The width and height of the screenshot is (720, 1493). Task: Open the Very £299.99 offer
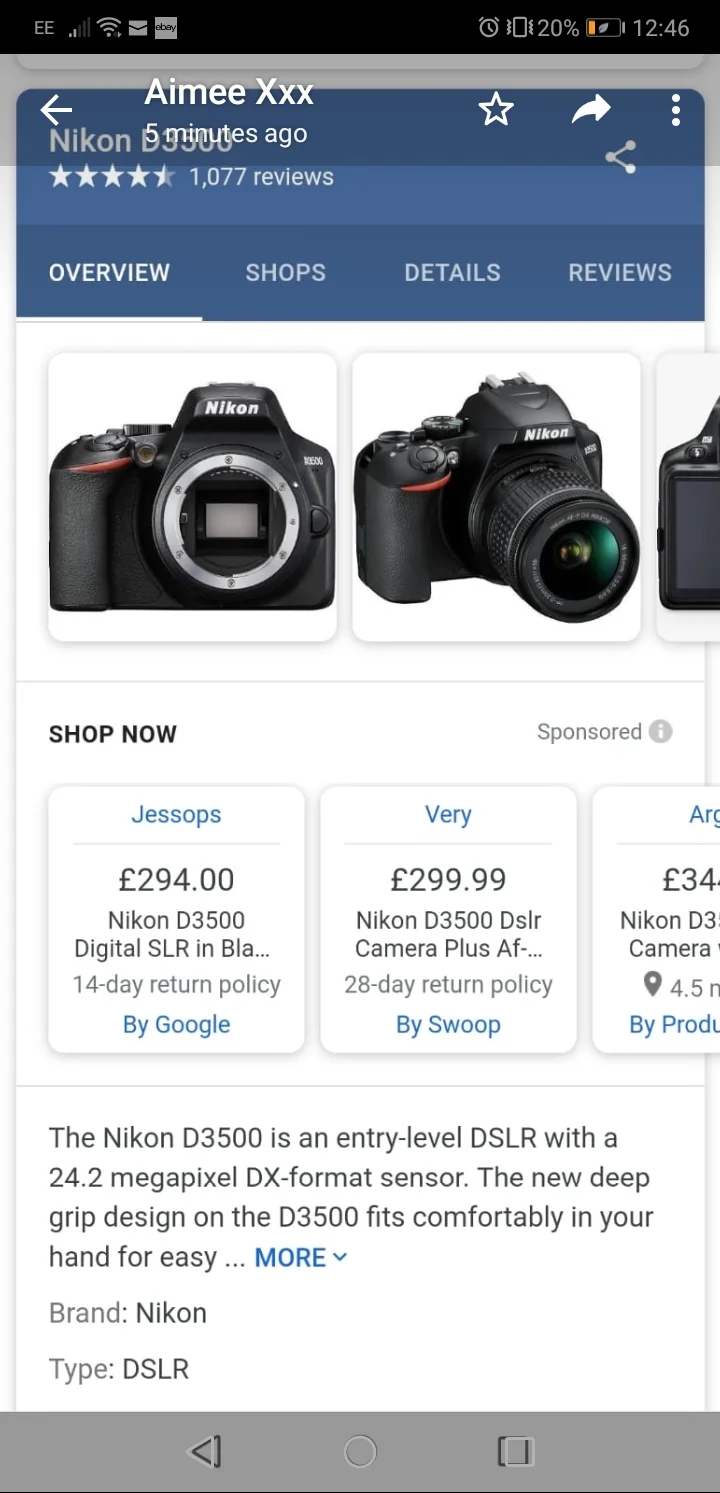[x=448, y=919]
